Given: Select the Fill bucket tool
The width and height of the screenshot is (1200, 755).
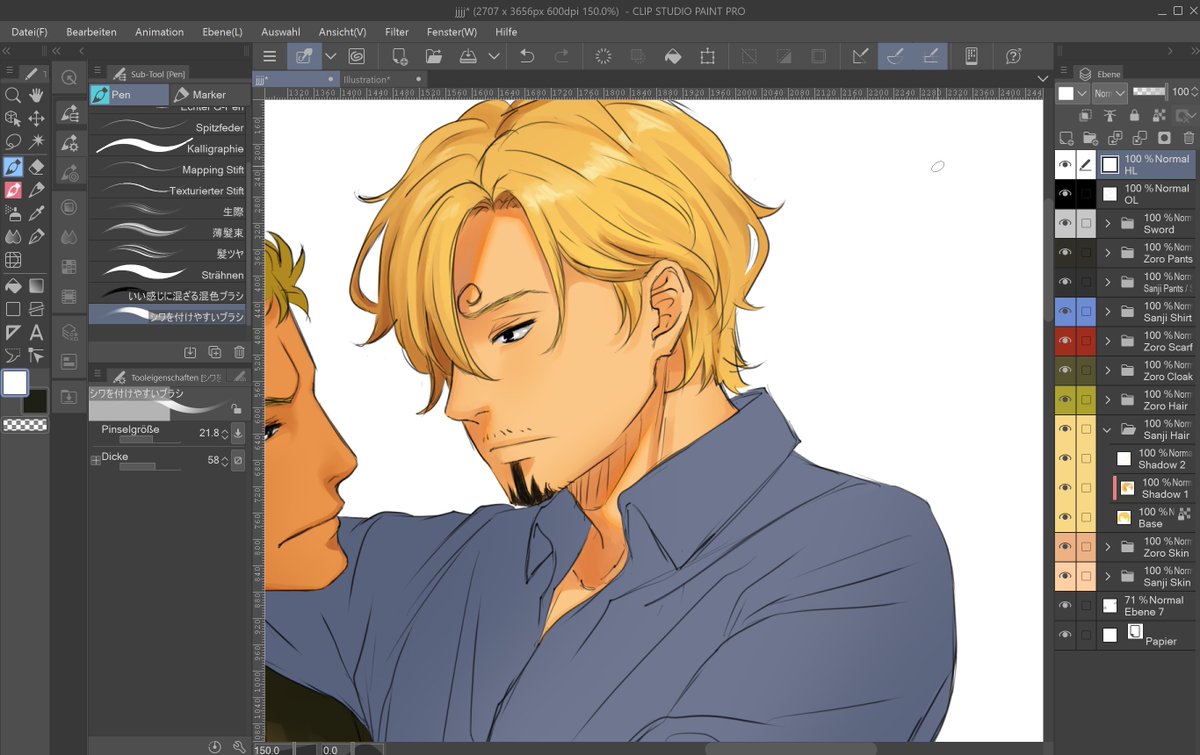Looking at the screenshot, I should pyautogui.click(x=13, y=285).
